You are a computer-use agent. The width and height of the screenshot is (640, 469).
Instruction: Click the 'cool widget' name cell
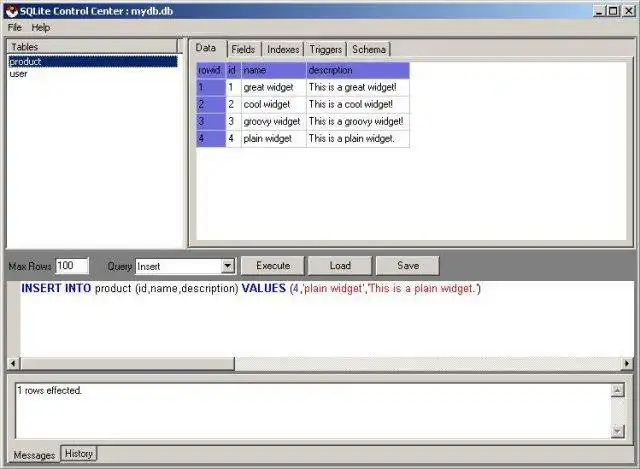tap(273, 104)
